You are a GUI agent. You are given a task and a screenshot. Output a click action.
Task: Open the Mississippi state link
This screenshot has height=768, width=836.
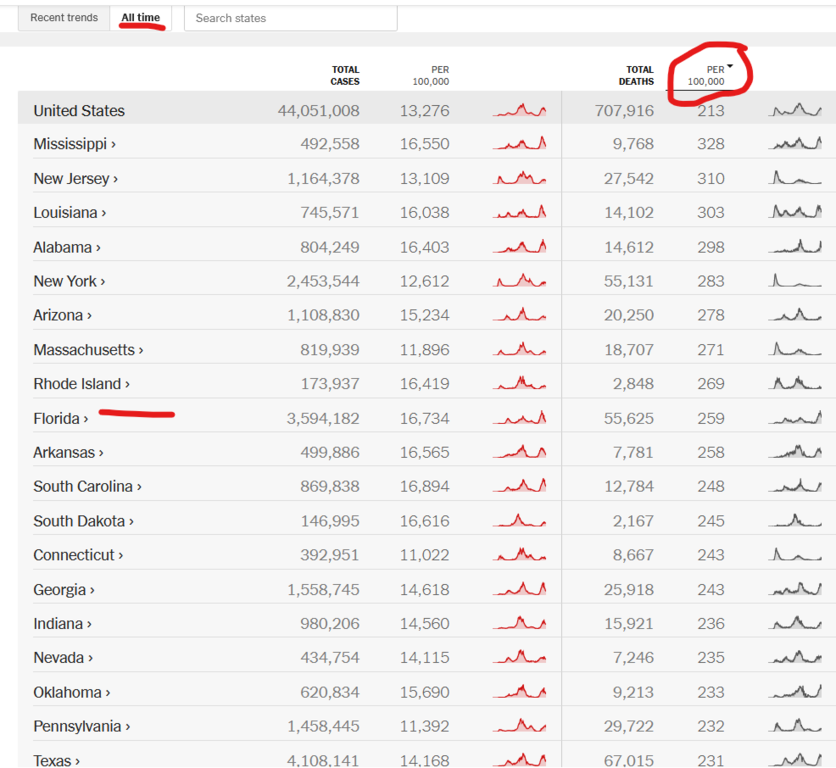click(x=70, y=144)
